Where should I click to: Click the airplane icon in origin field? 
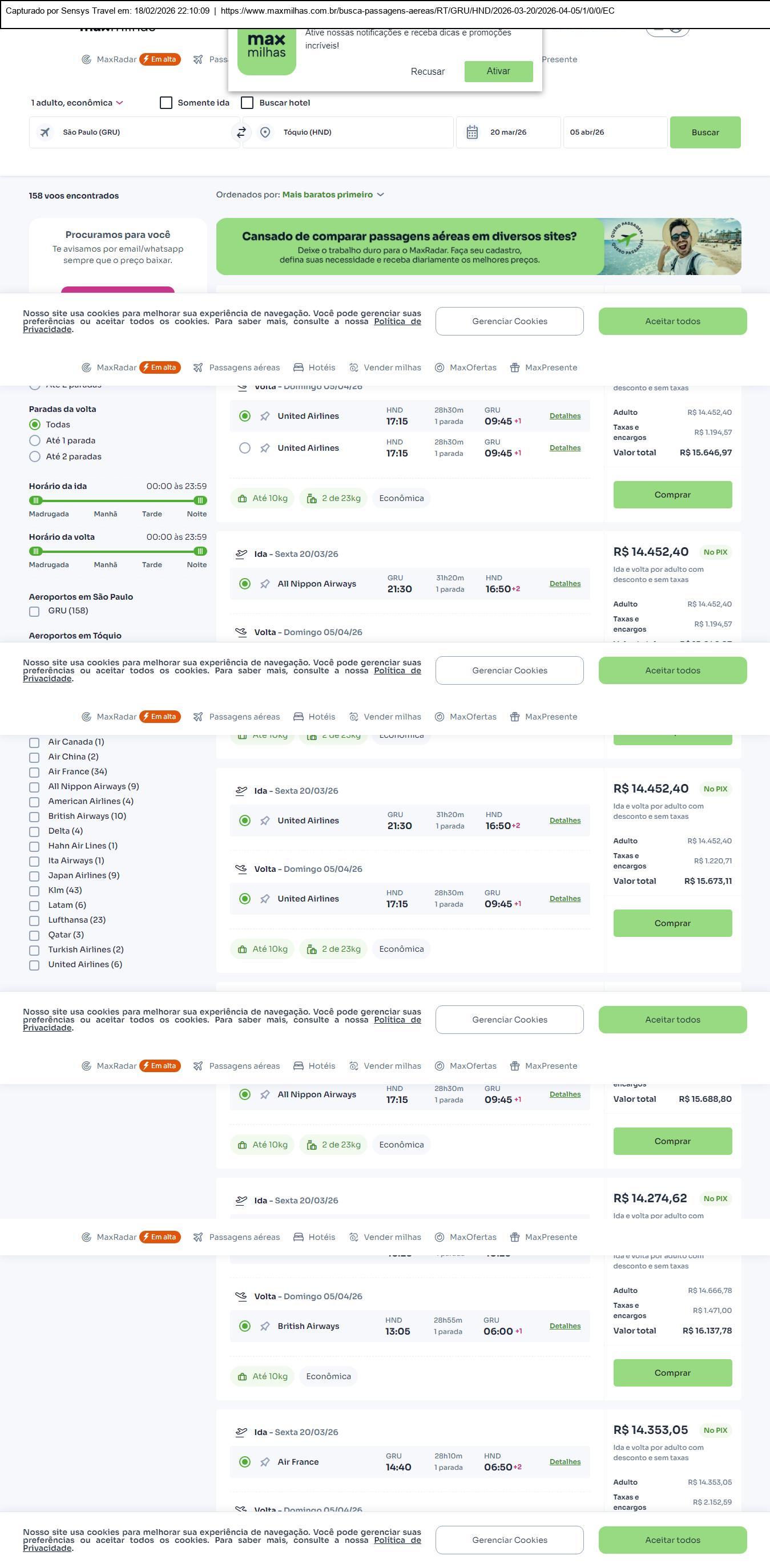[45, 132]
